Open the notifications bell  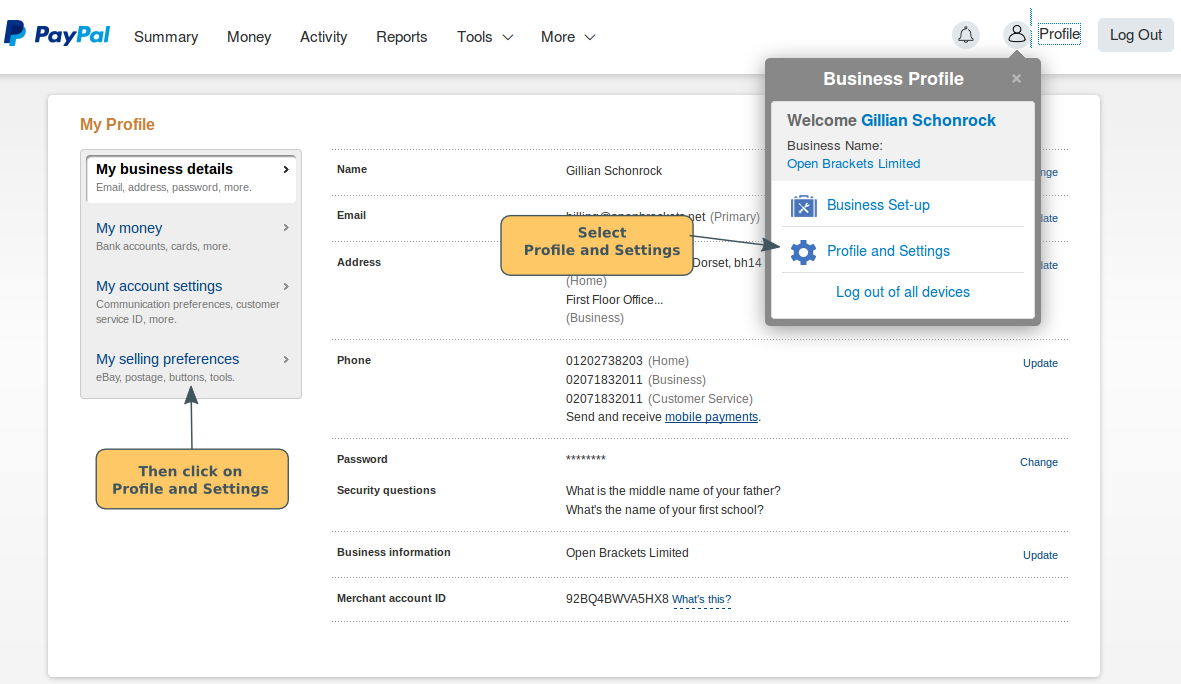(x=965, y=34)
